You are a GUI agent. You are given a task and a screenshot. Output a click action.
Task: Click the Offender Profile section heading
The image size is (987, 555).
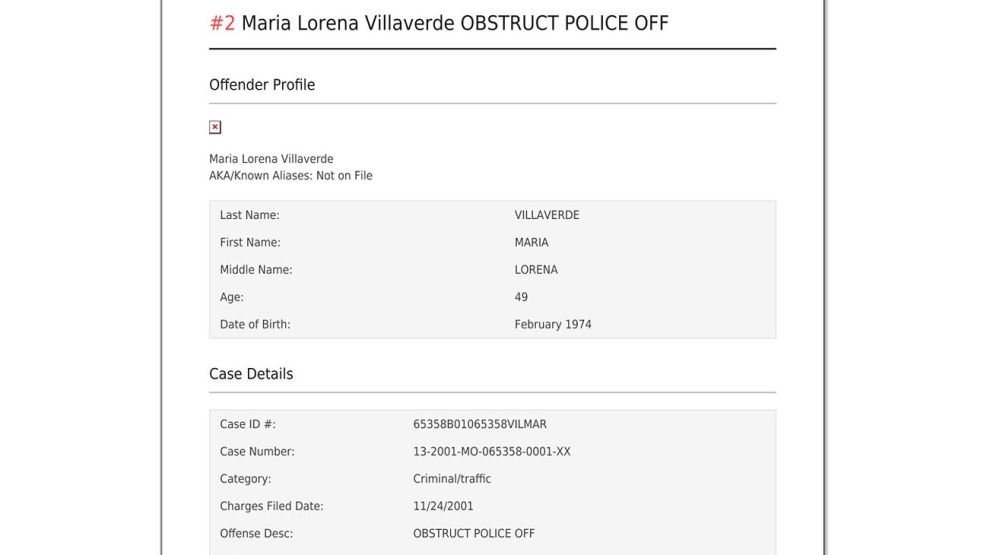click(x=262, y=85)
